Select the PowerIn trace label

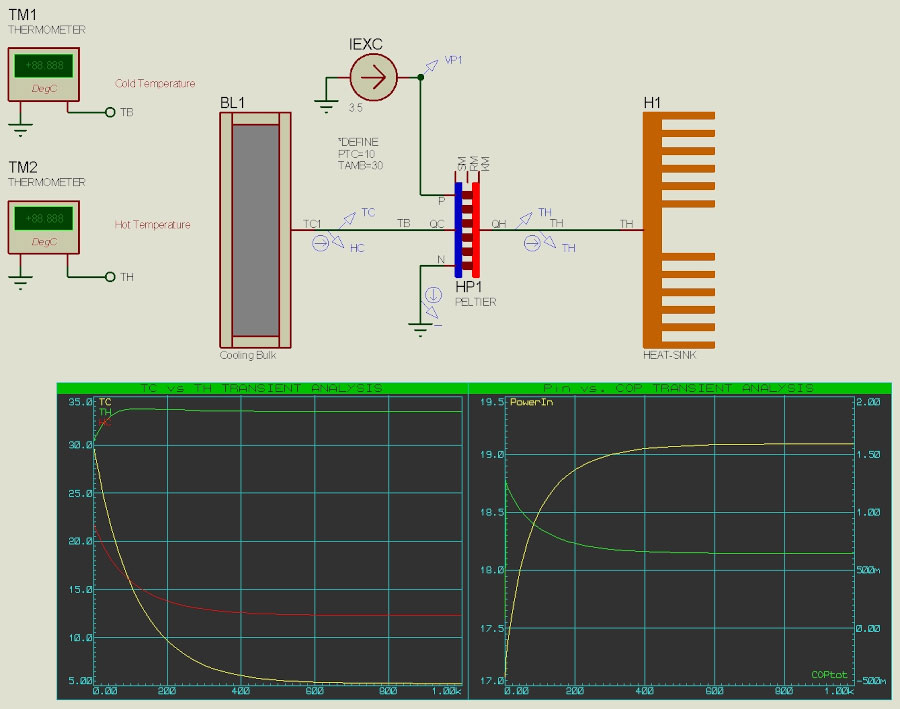[x=531, y=402]
